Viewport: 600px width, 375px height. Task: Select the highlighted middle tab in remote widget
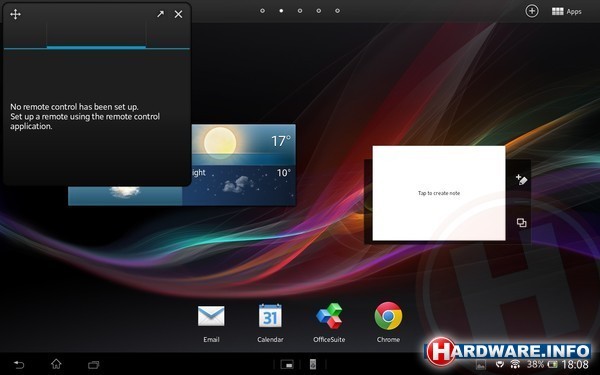point(96,35)
